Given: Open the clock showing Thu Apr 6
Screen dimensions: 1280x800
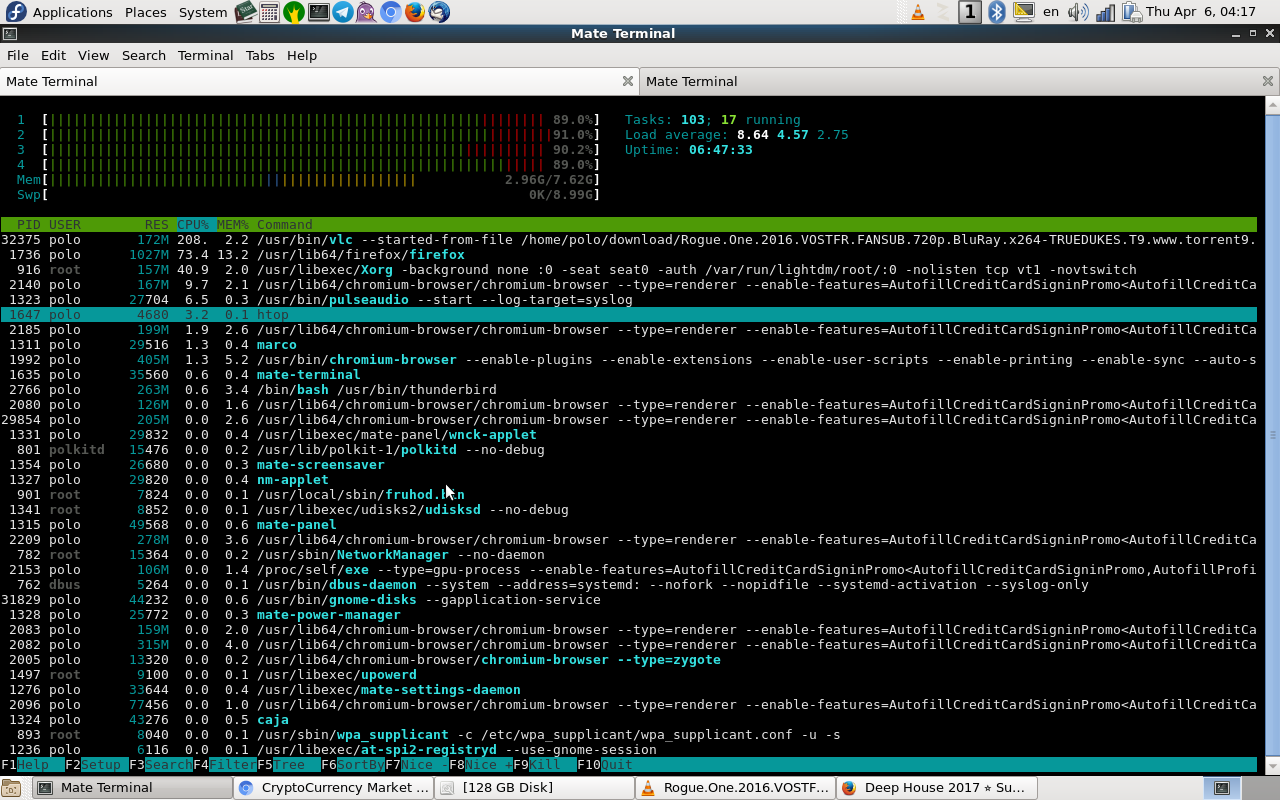Looking at the screenshot, I should tap(1201, 12).
